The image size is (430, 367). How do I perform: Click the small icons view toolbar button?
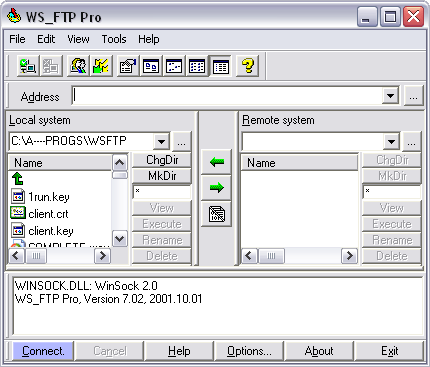[174, 66]
